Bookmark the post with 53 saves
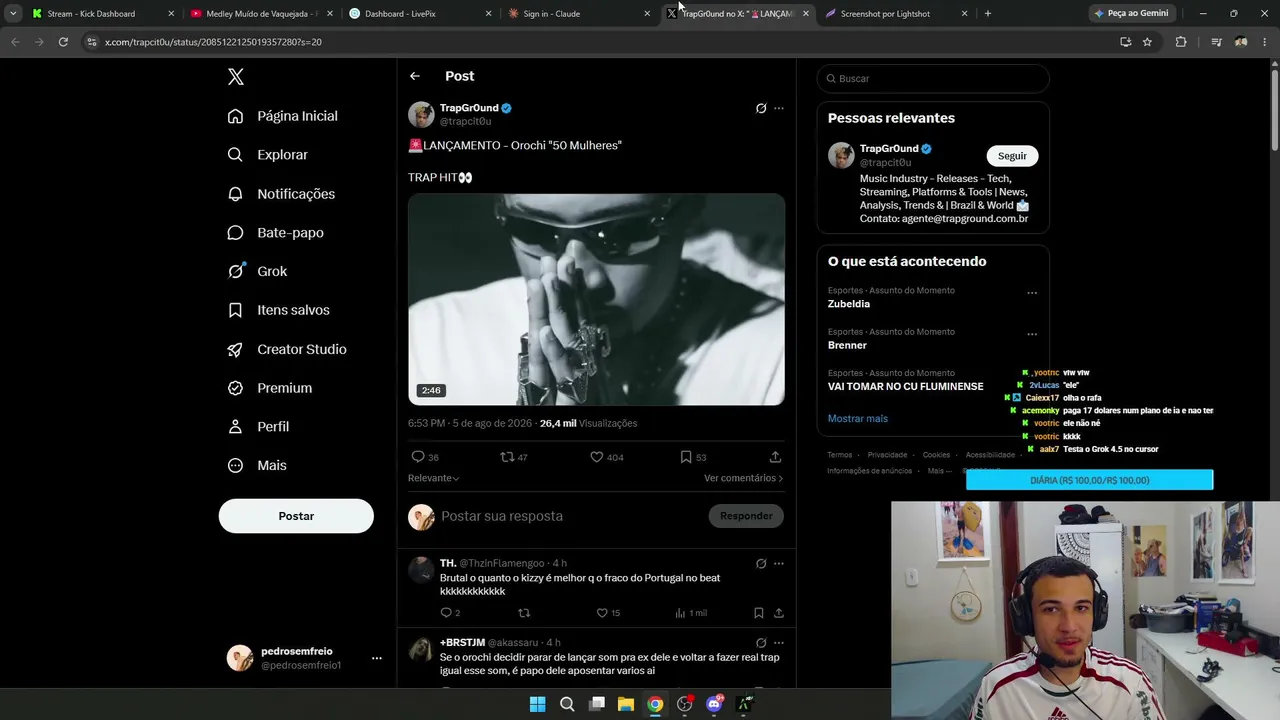Image resolution: width=1280 pixels, height=720 pixels. pyautogui.click(x=693, y=457)
